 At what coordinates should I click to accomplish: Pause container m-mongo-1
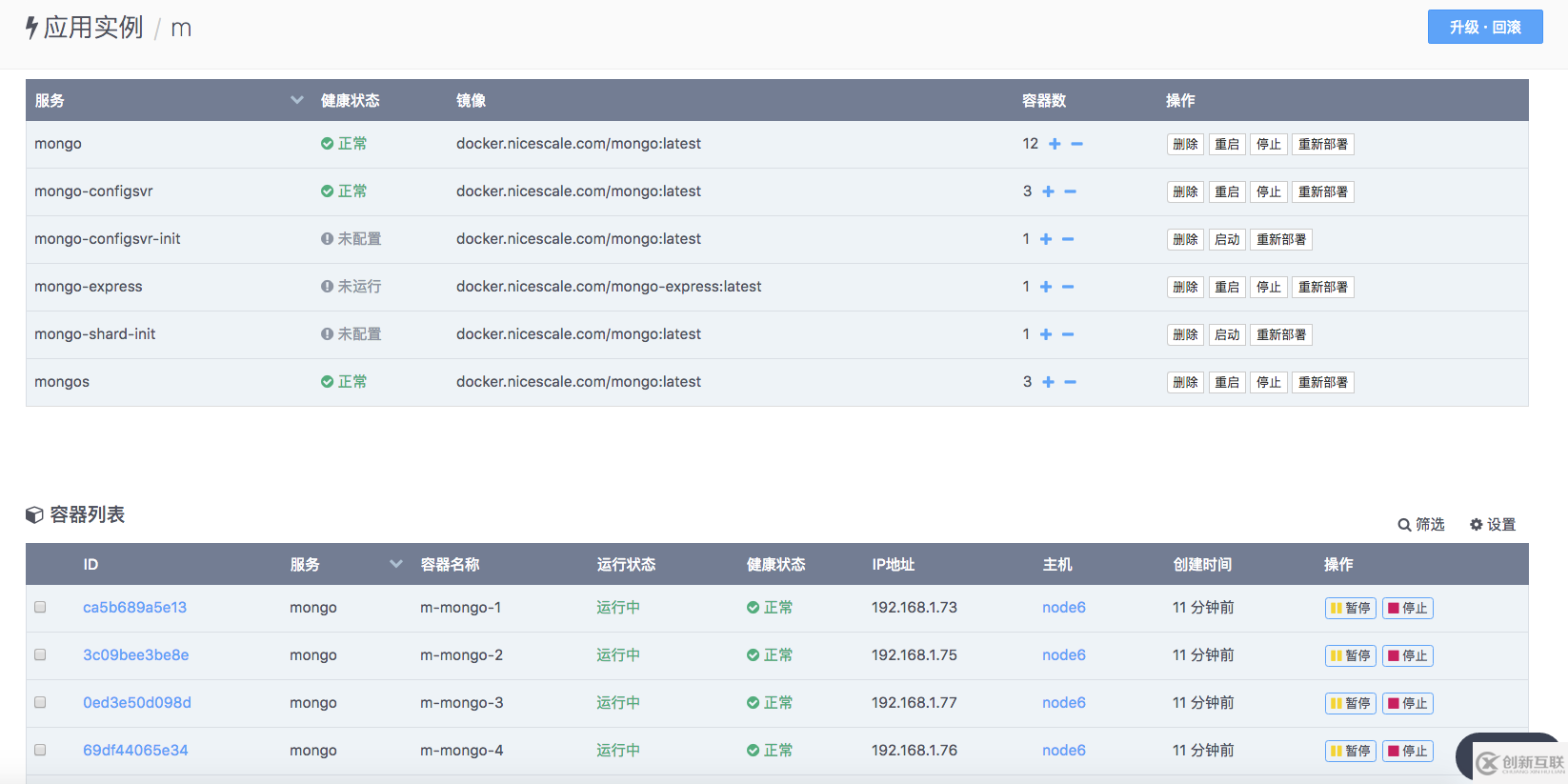tap(1350, 608)
